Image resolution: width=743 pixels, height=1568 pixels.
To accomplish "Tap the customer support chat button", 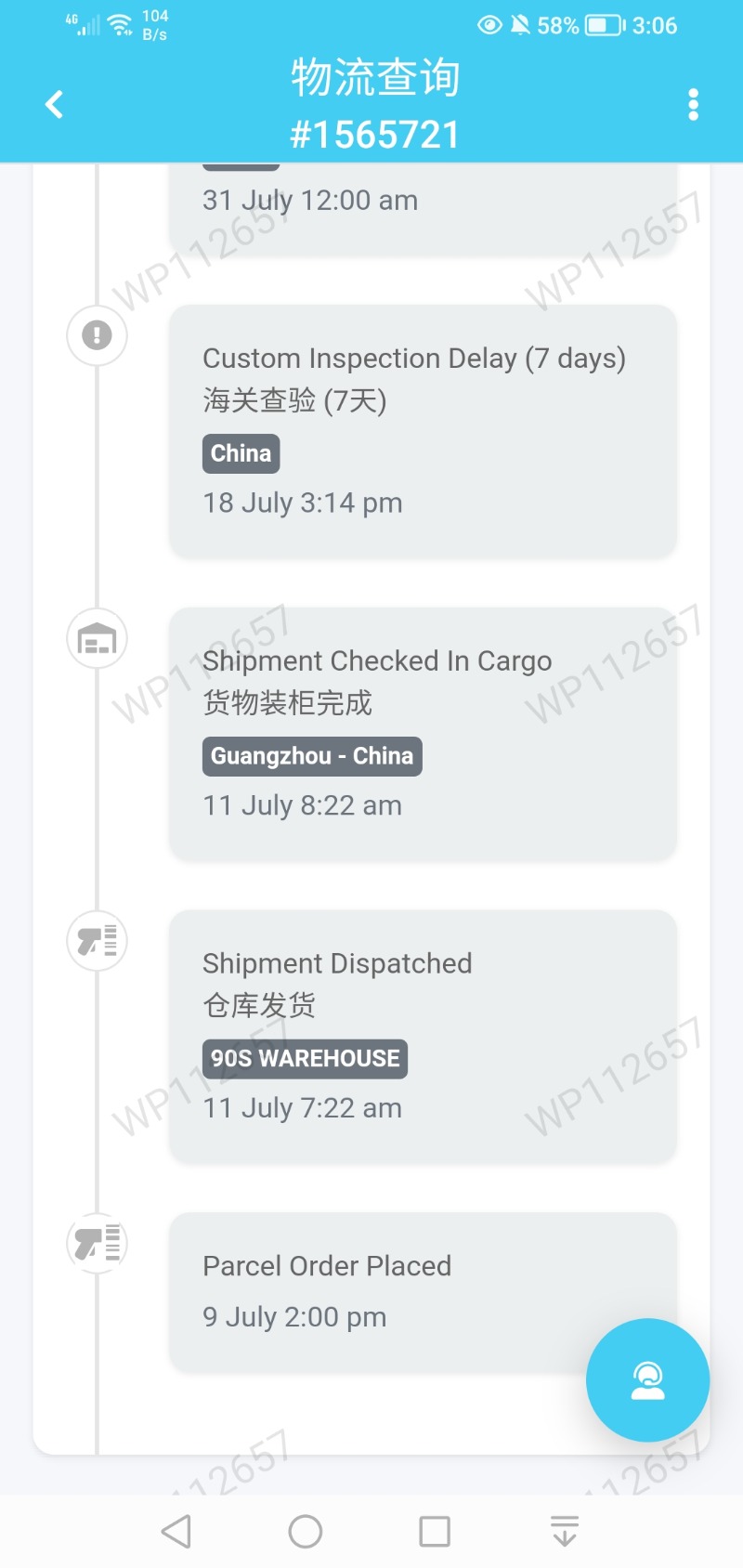I will pos(647,1379).
